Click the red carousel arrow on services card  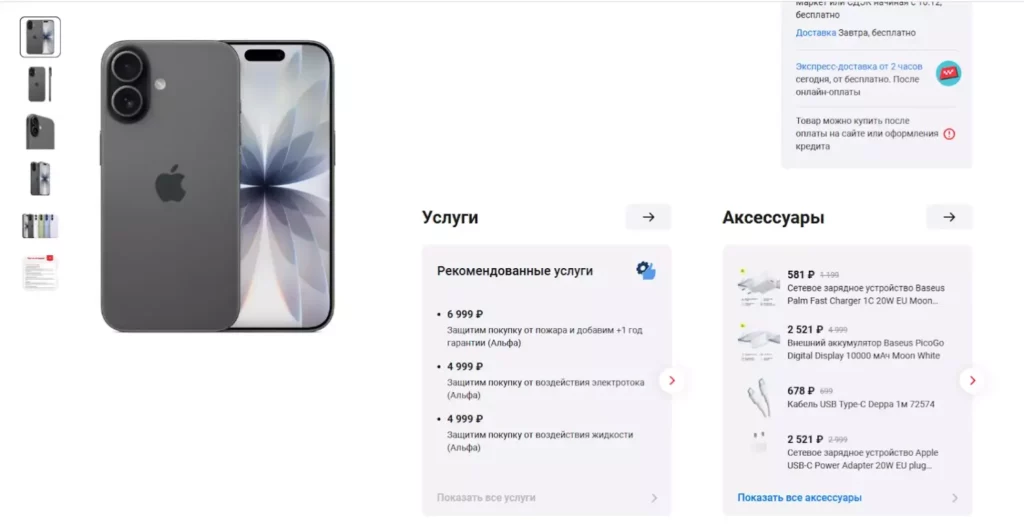[x=671, y=380]
